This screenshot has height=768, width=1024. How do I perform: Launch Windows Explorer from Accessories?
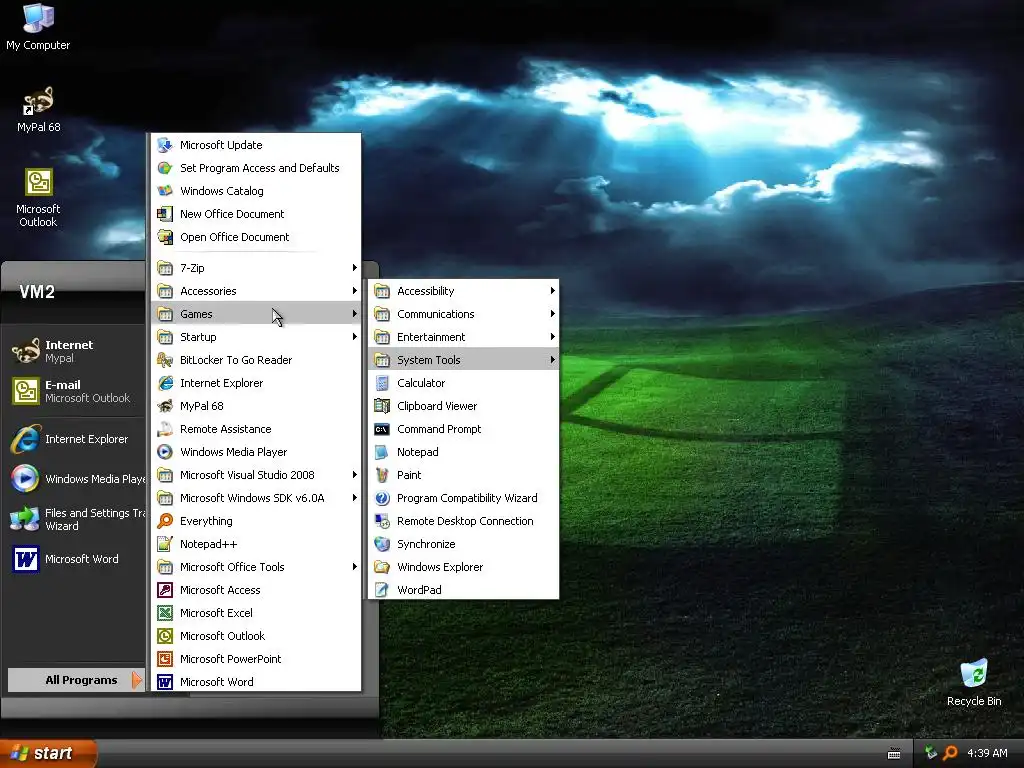(464, 567)
